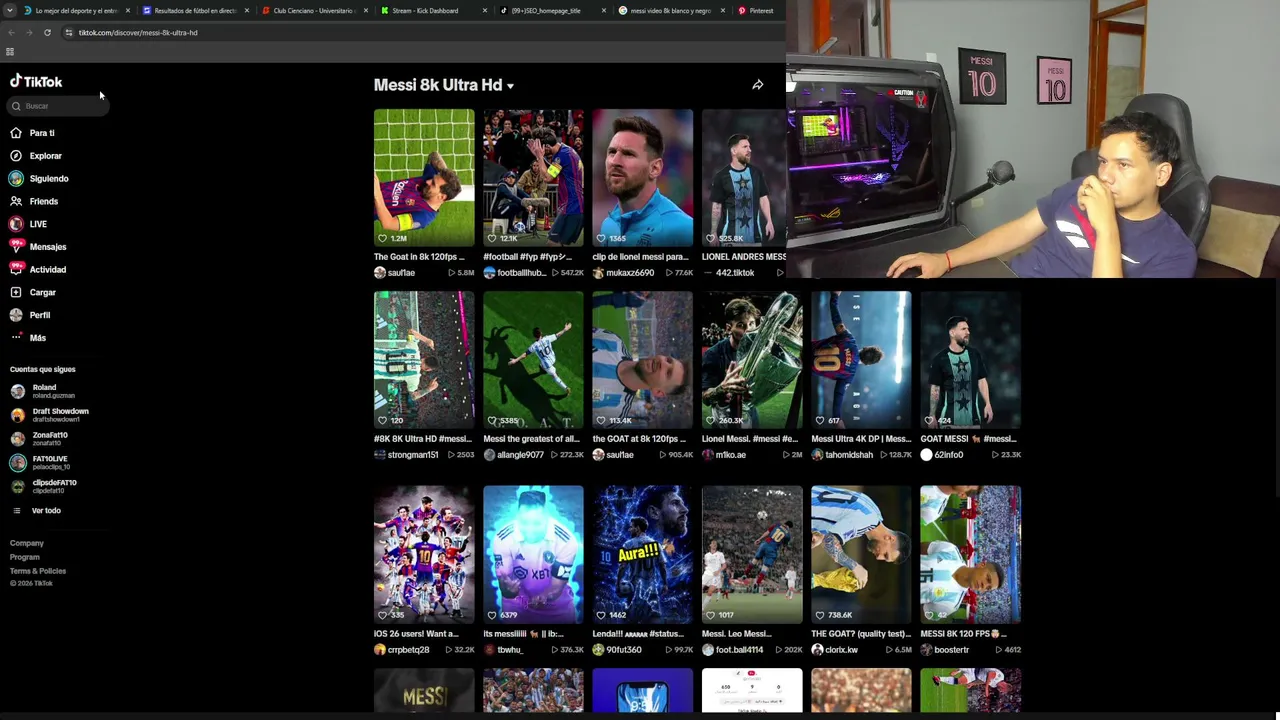Switch to the Resultados de fútbol tab

[x=195, y=11]
